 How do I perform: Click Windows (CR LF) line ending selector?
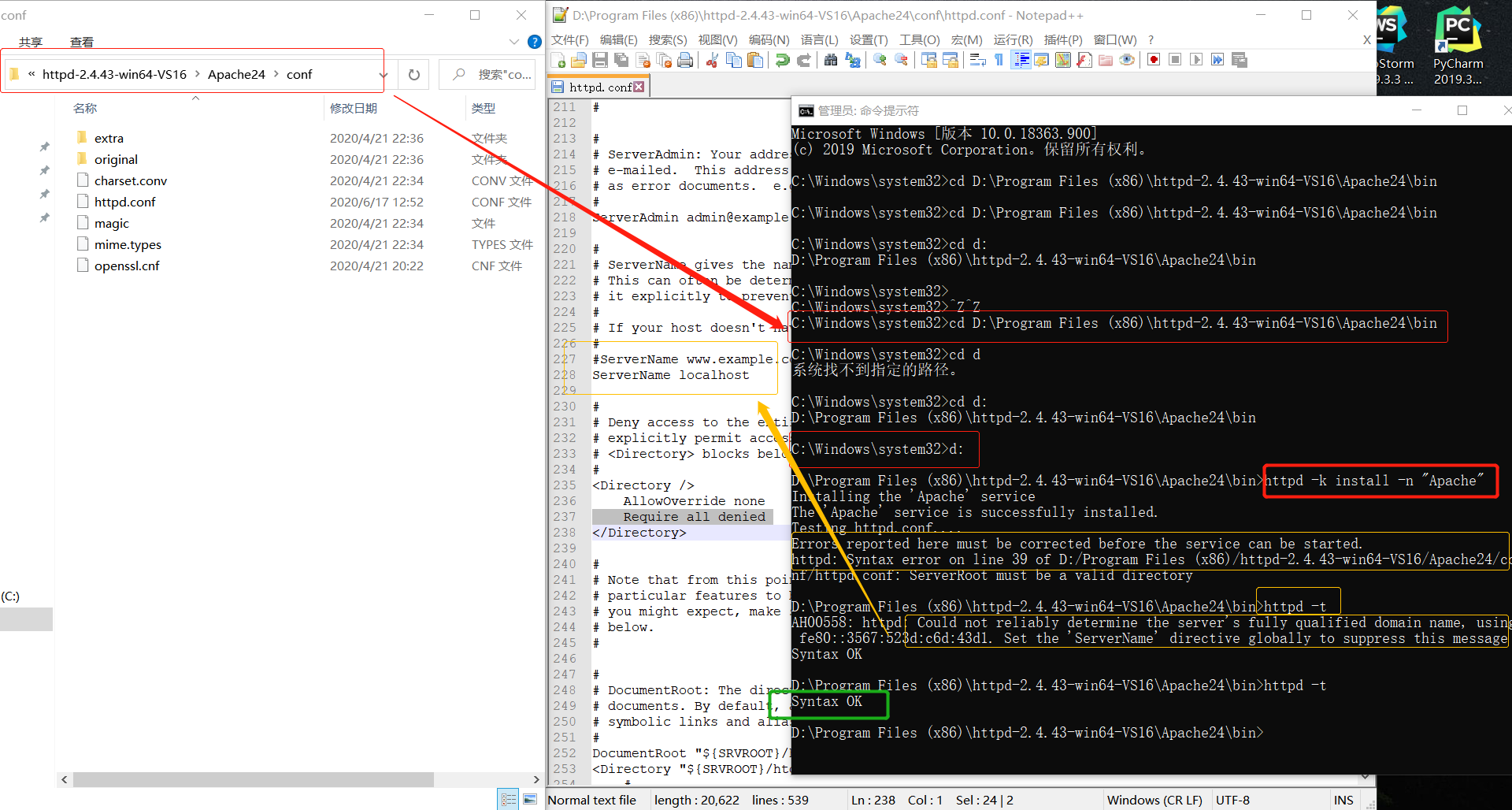pyautogui.click(x=1154, y=800)
